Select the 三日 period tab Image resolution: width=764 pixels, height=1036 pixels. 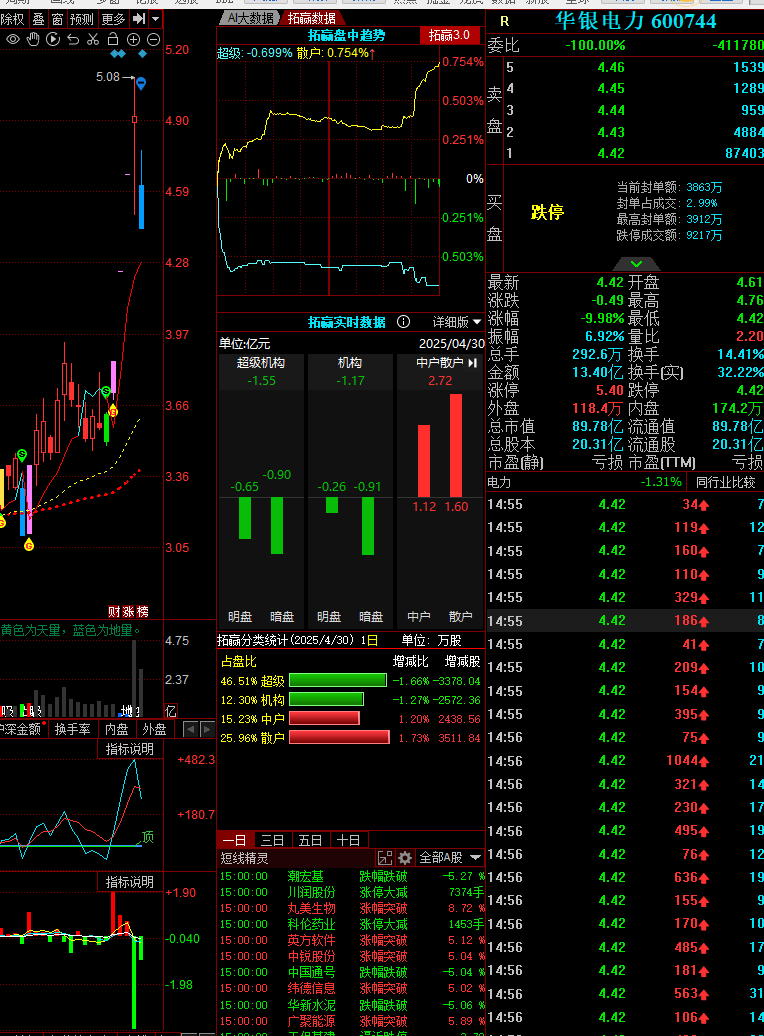(x=272, y=840)
